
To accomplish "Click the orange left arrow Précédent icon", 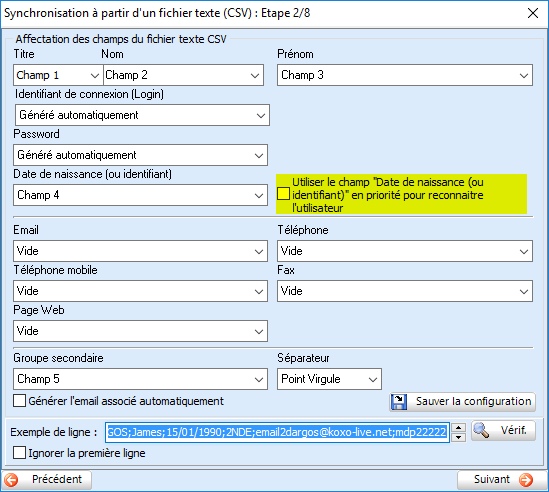I will click(x=11, y=479).
